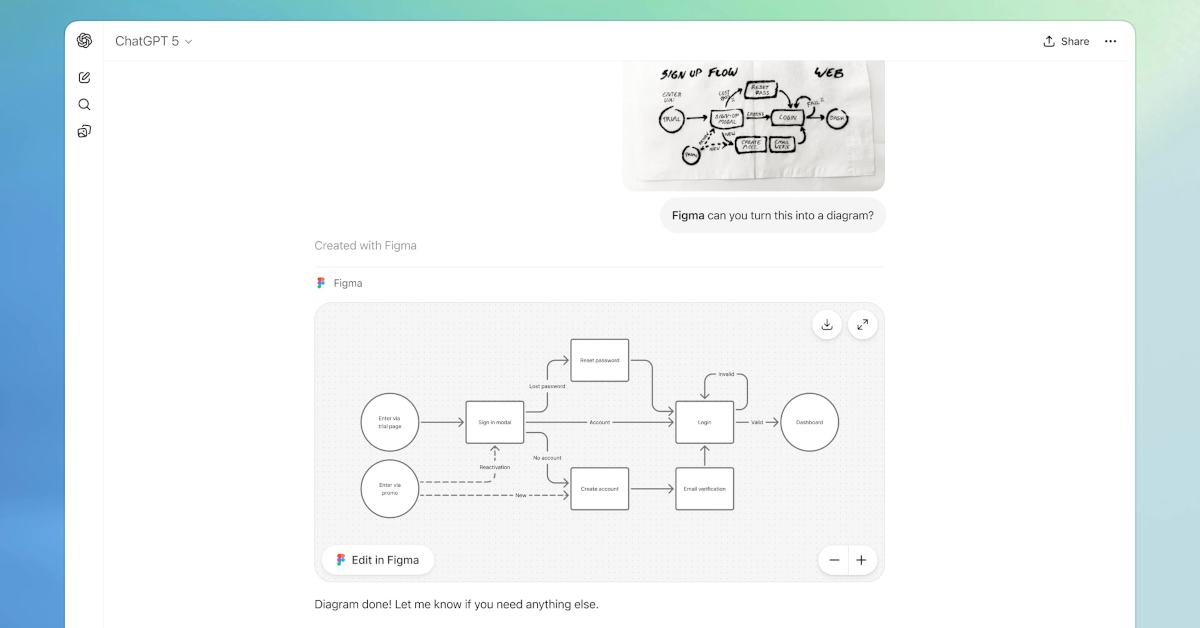The height and width of the screenshot is (628, 1200).
Task: Expand the diagram to fullscreen
Action: 862,324
